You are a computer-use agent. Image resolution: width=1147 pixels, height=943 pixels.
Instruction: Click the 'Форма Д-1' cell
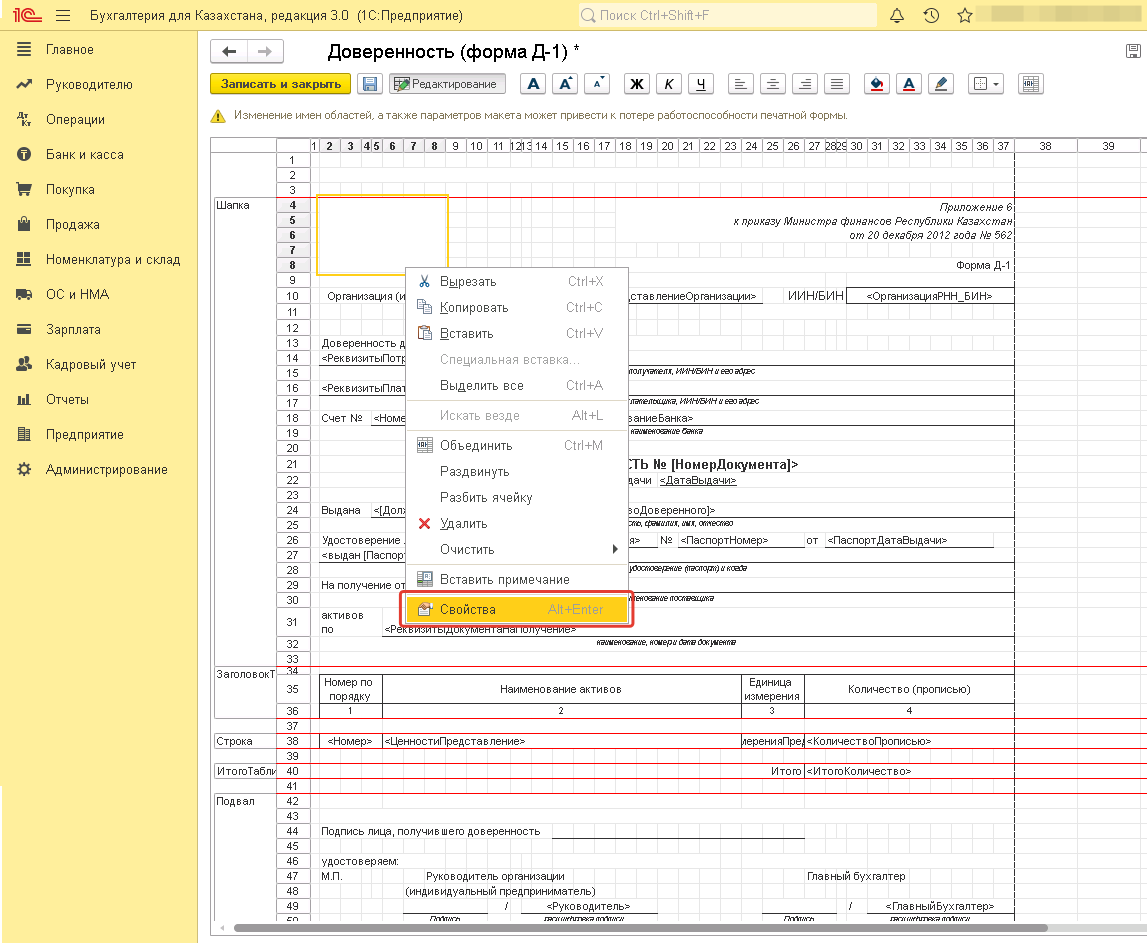coord(983,265)
